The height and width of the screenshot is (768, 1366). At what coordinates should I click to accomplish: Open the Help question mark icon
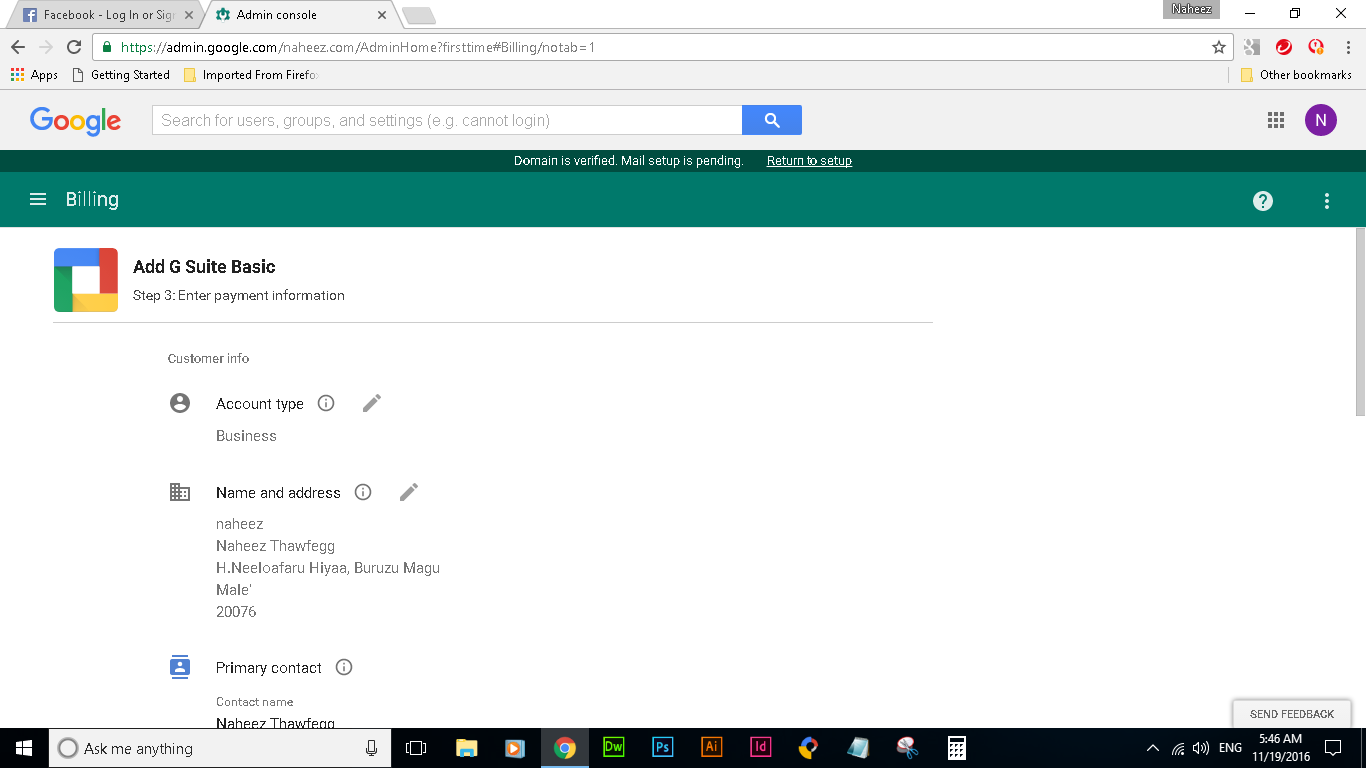coord(1263,201)
